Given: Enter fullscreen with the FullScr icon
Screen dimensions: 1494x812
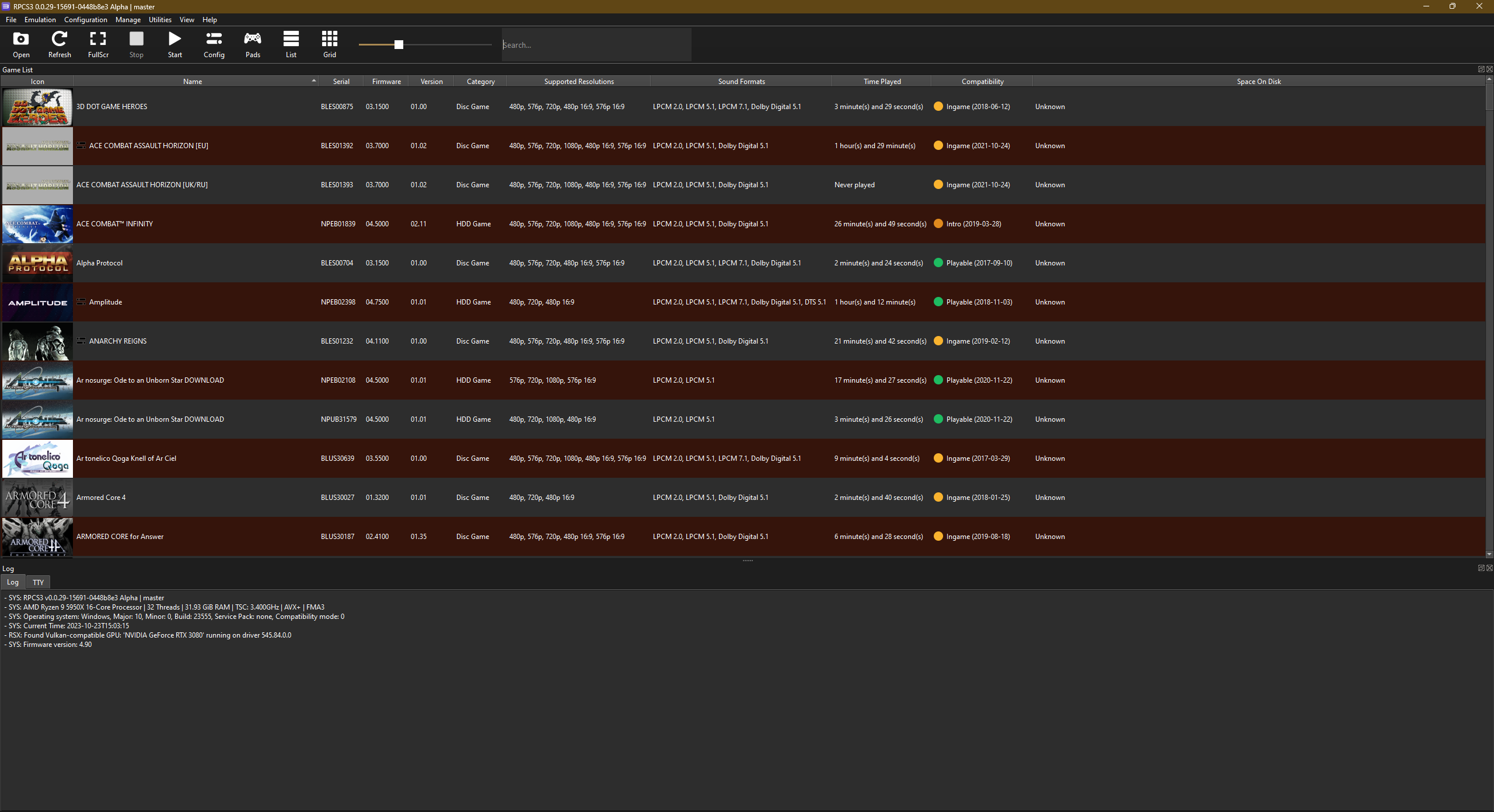Looking at the screenshot, I should click(x=98, y=44).
